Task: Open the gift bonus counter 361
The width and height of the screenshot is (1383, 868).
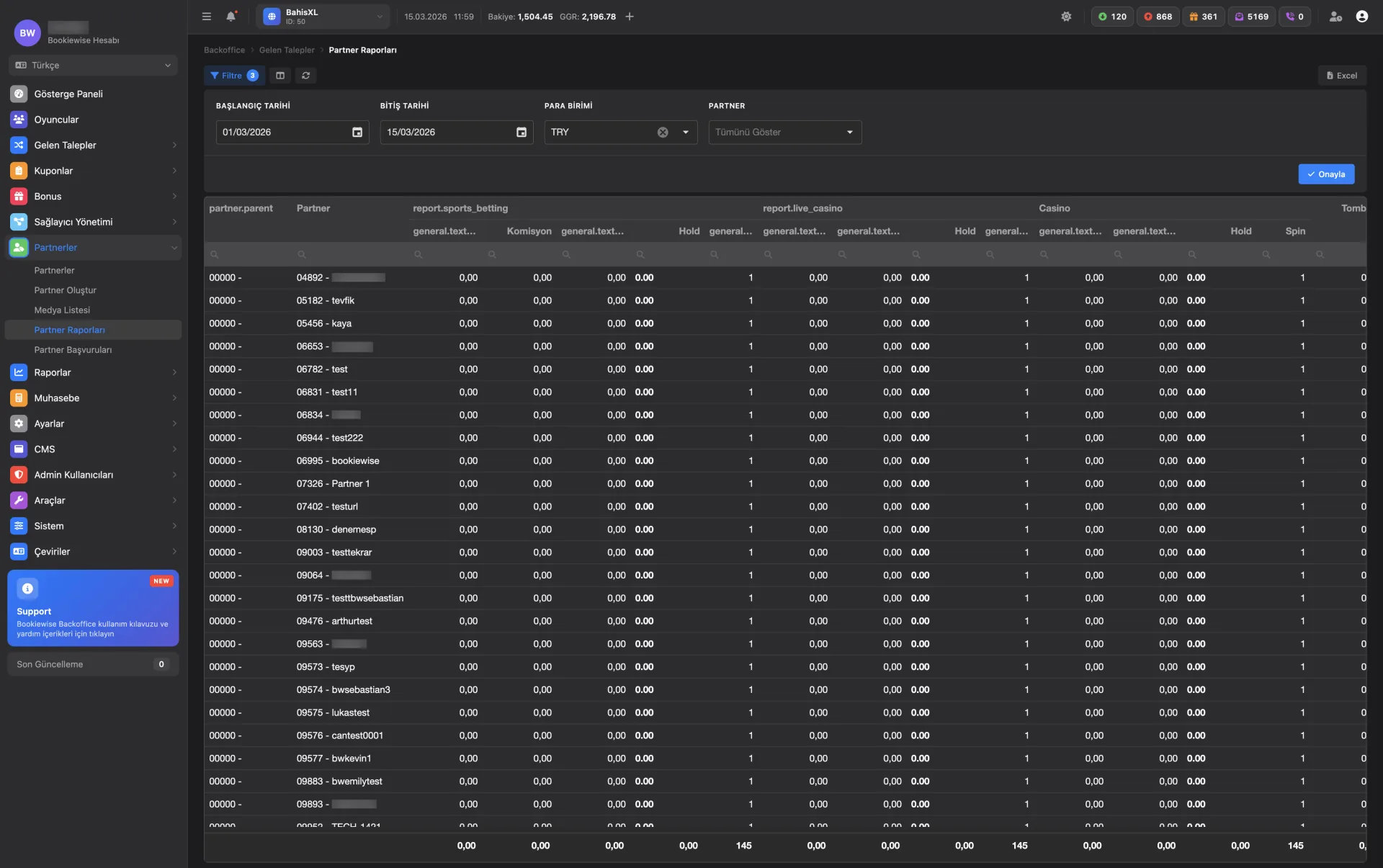Action: click(1203, 17)
